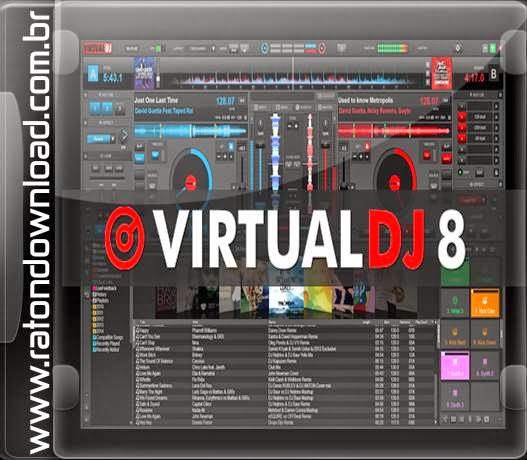527x460 pixels.
Task: Click the green master level meter
Action: coord(393,48)
